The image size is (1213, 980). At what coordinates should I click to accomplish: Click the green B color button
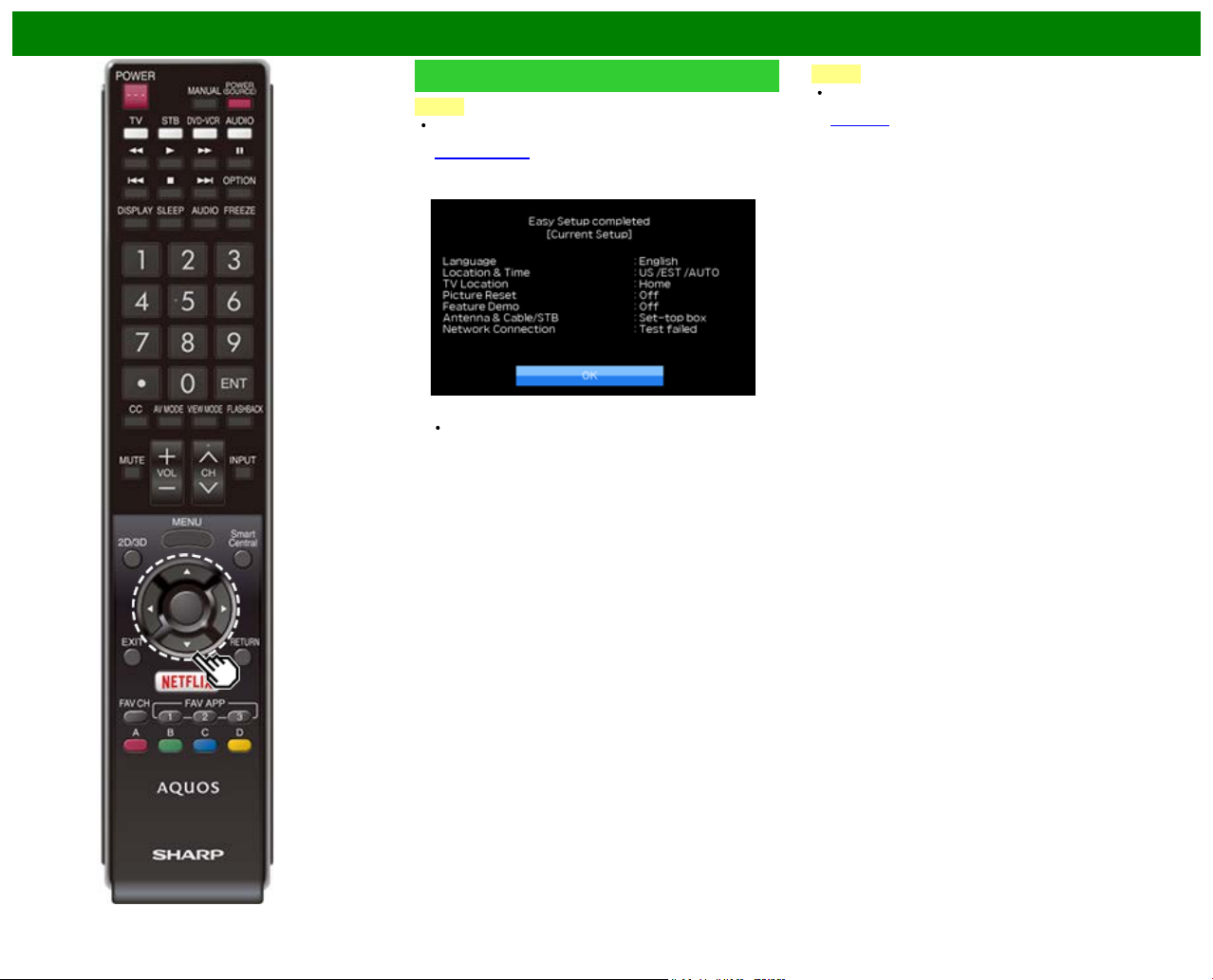pyautogui.click(x=170, y=746)
